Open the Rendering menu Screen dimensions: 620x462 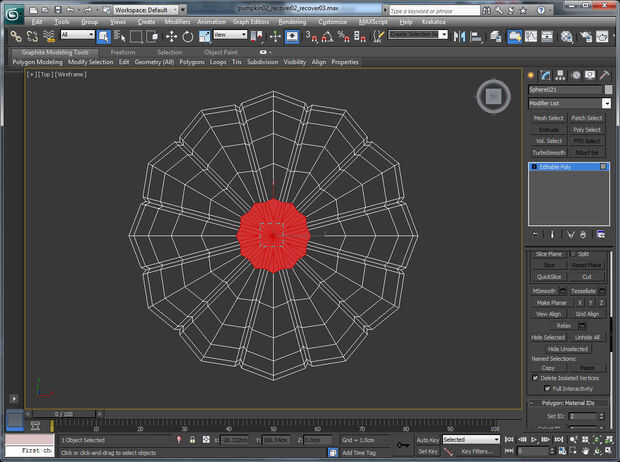click(293, 20)
